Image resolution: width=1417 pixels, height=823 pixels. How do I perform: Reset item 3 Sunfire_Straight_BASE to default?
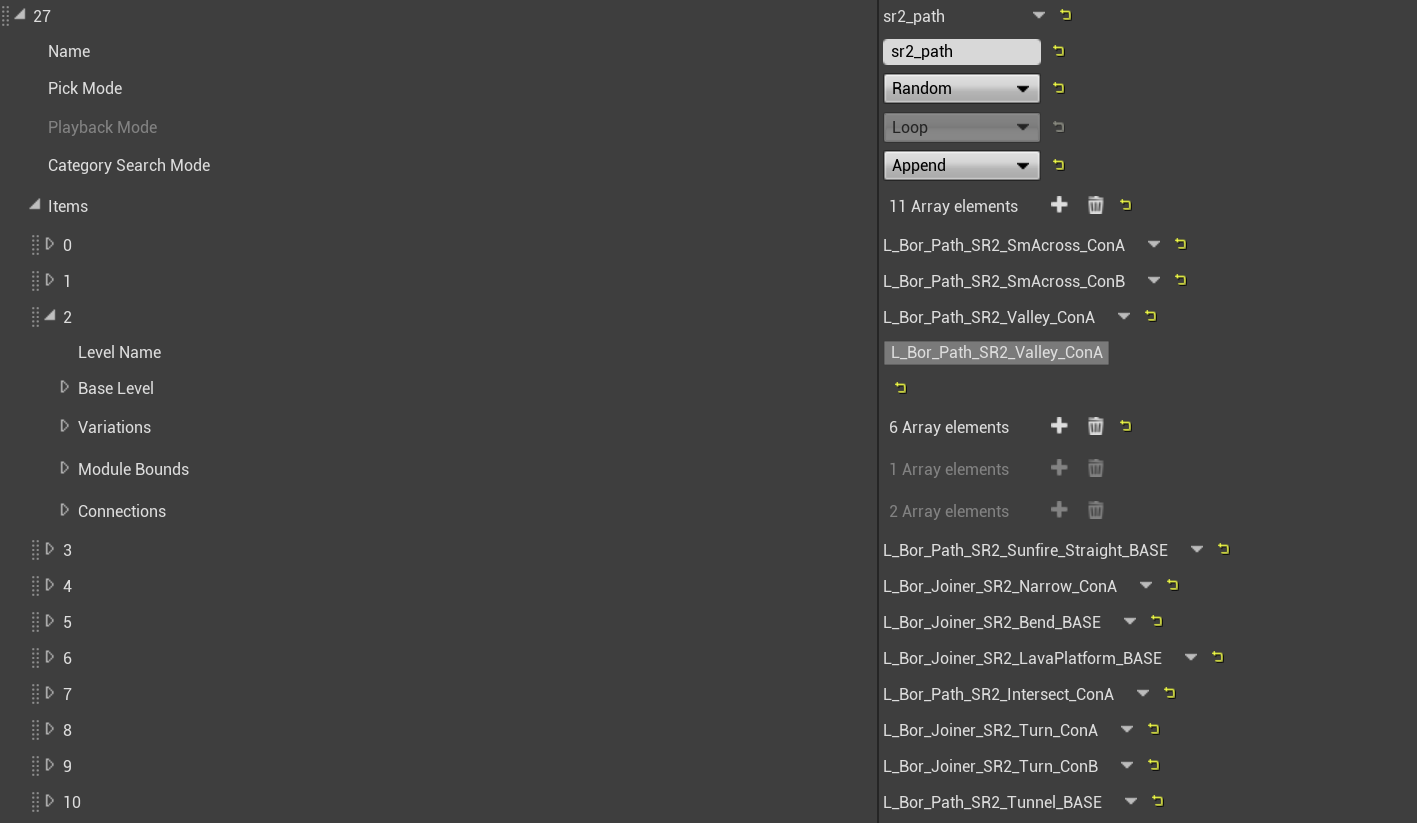(x=1224, y=549)
